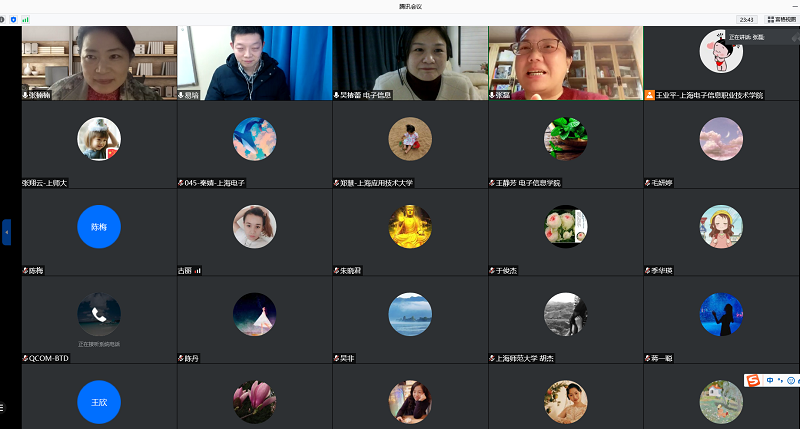800x429 pixels.
Task: Expand the left side panel arrow
Action: (6, 231)
